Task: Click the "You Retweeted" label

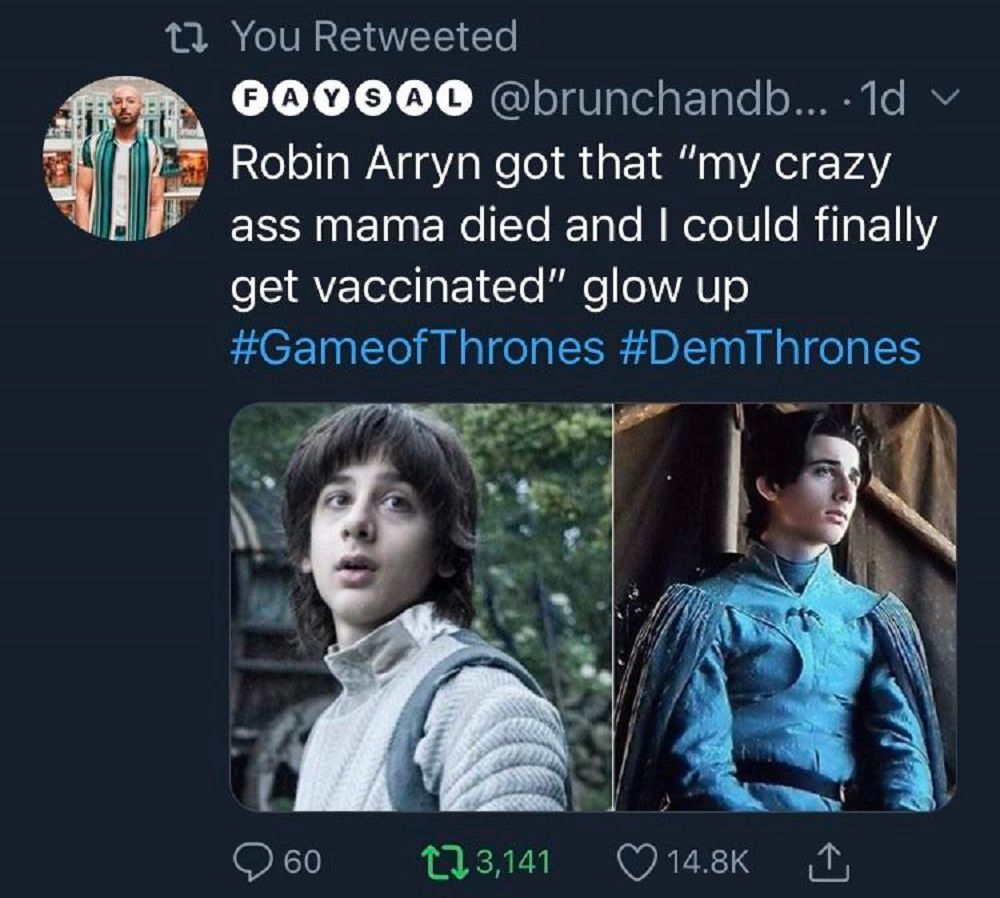Action: [375, 37]
